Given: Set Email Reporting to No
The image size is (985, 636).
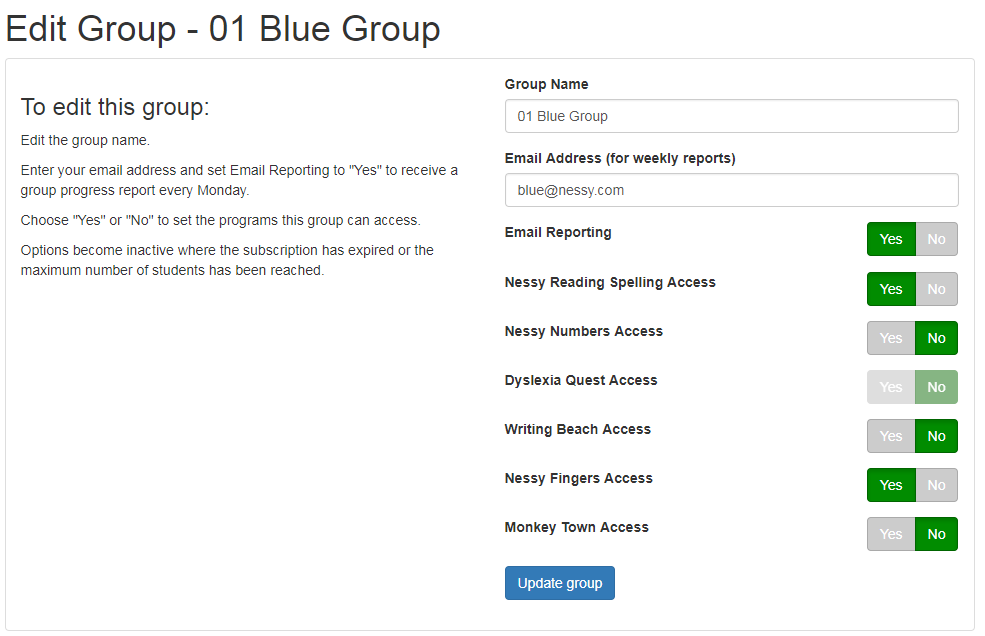Looking at the screenshot, I should coord(936,239).
